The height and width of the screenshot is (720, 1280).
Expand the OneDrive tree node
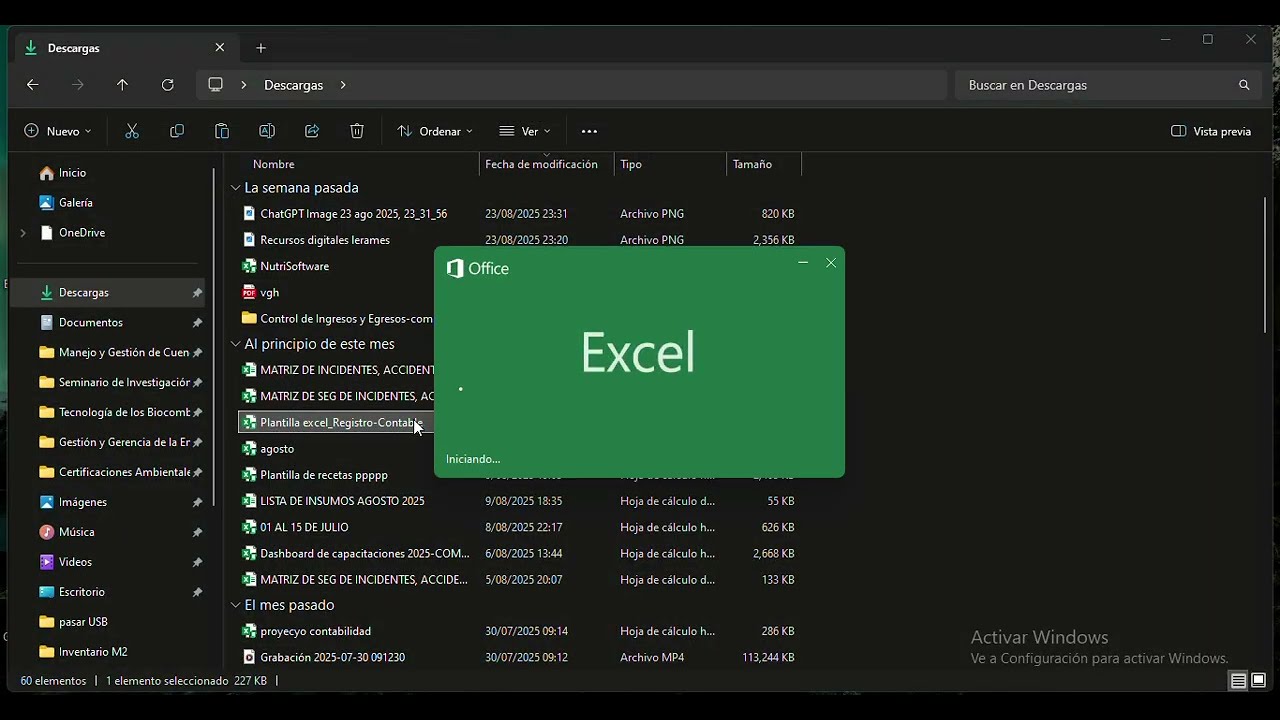click(x=23, y=233)
